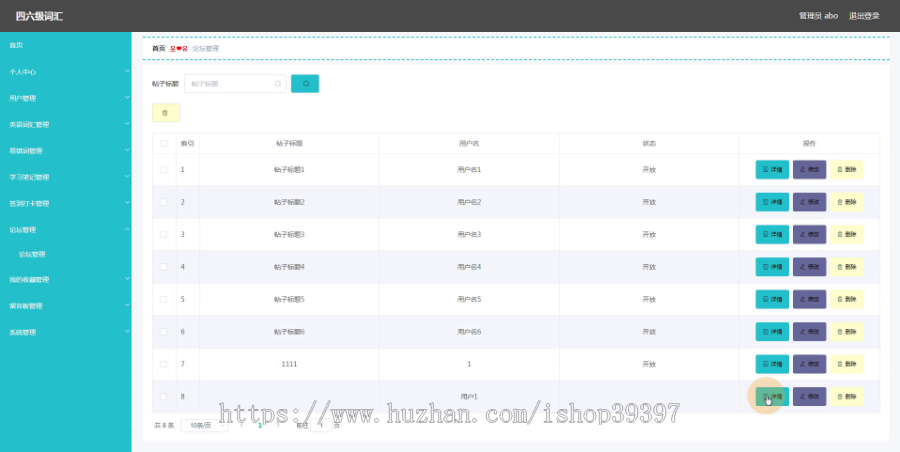Viewport: 900px width, 452px height.
Task: Click the 帖子标题3 cell in the table
Action: pos(289,234)
